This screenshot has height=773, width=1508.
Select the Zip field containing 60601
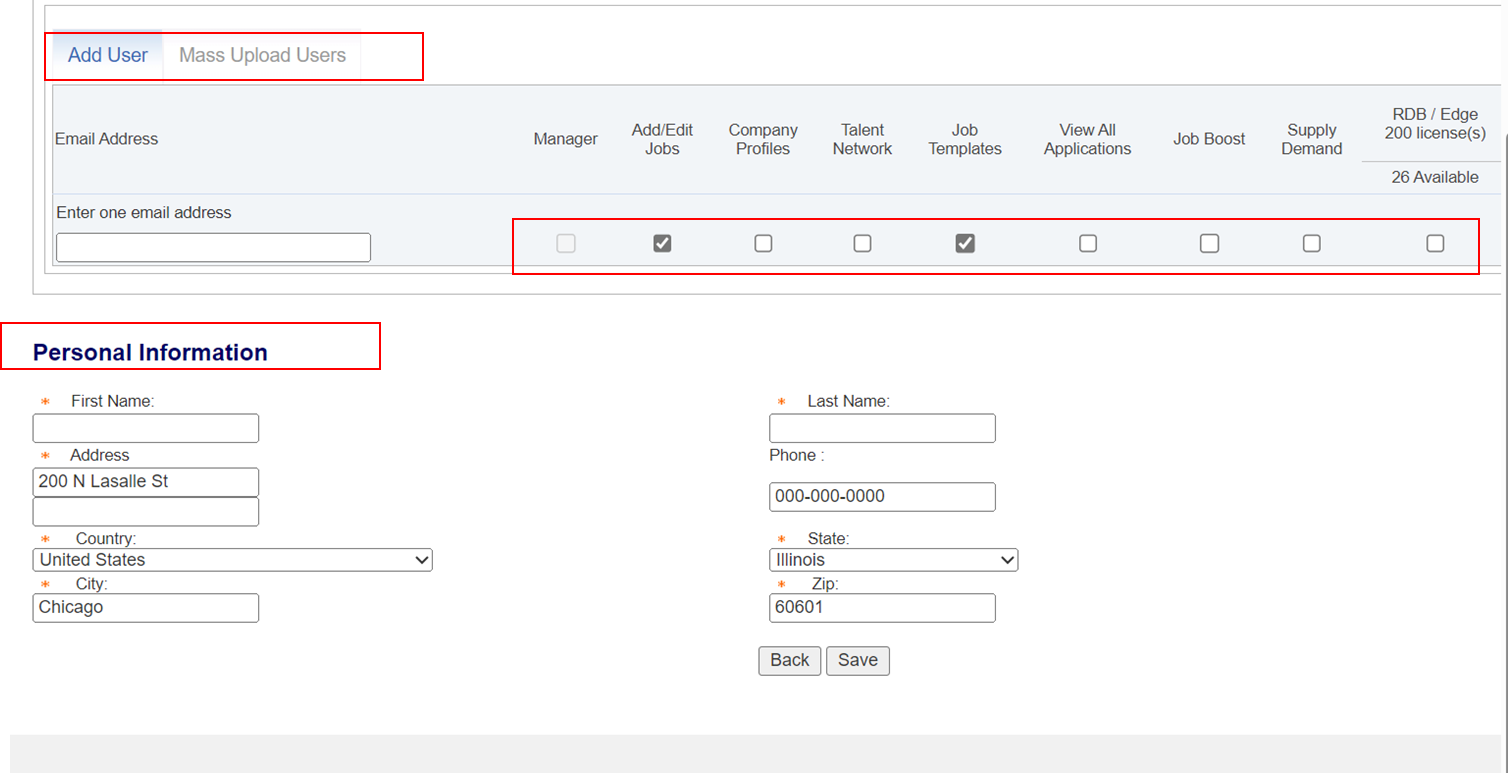click(x=882, y=608)
